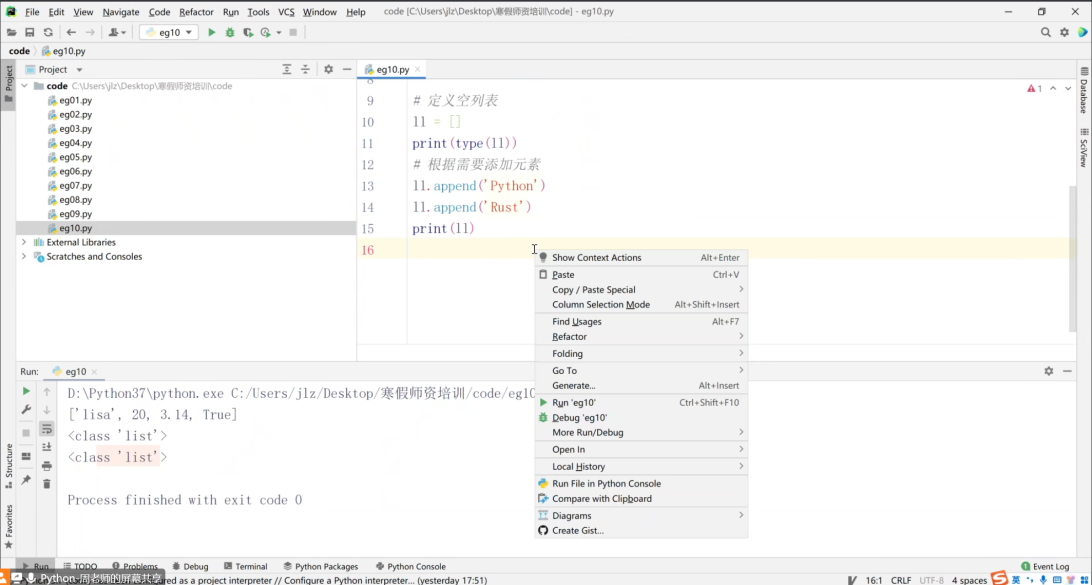Click Run with Coverage icon in toolbar
The image size is (1092, 585).
[x=248, y=32]
